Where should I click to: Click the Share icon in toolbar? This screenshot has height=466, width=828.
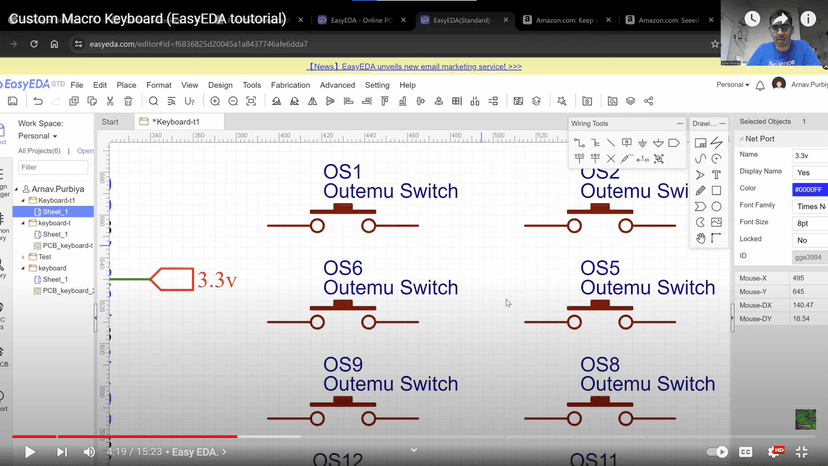coord(648,101)
